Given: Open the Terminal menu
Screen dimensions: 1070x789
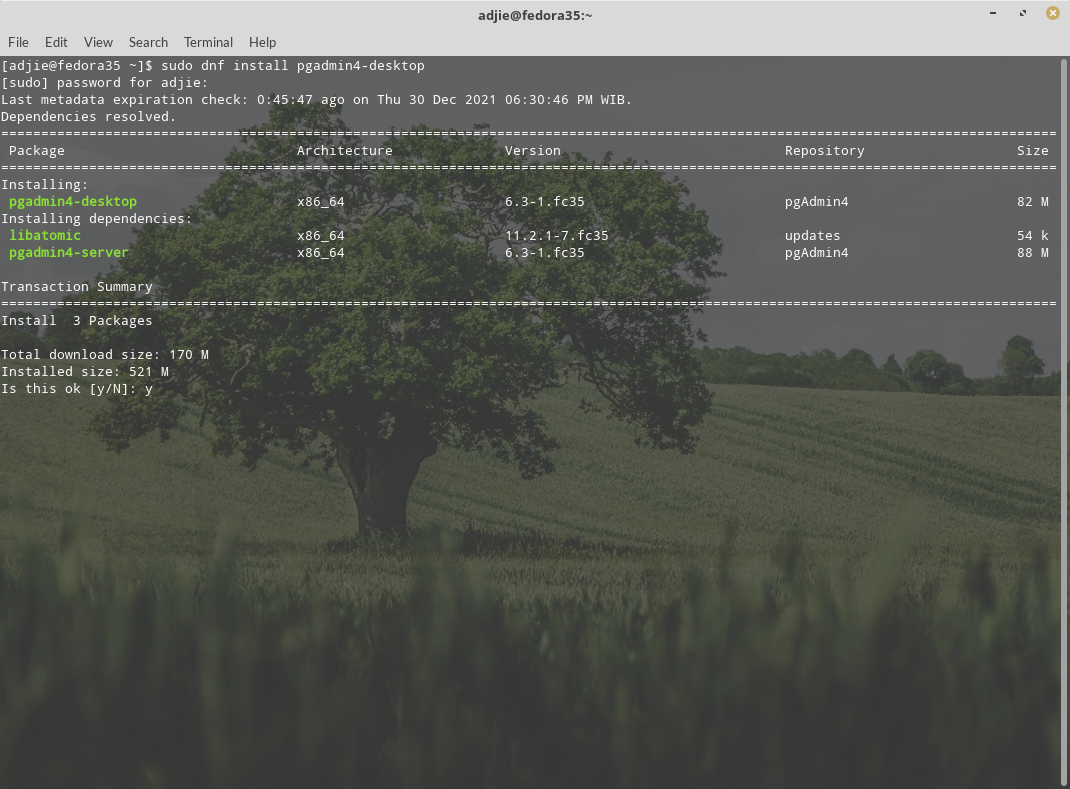Looking at the screenshot, I should [x=208, y=42].
